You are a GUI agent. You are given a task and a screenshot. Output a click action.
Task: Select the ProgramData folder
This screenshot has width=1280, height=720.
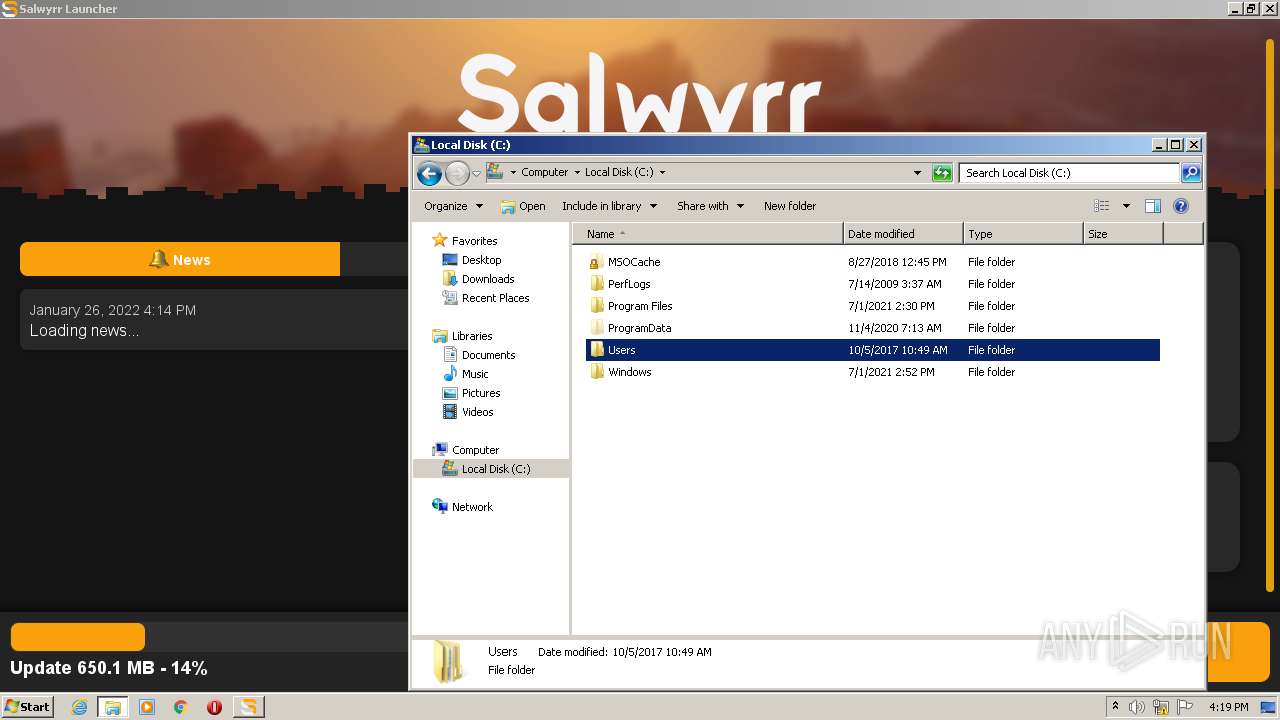click(639, 328)
